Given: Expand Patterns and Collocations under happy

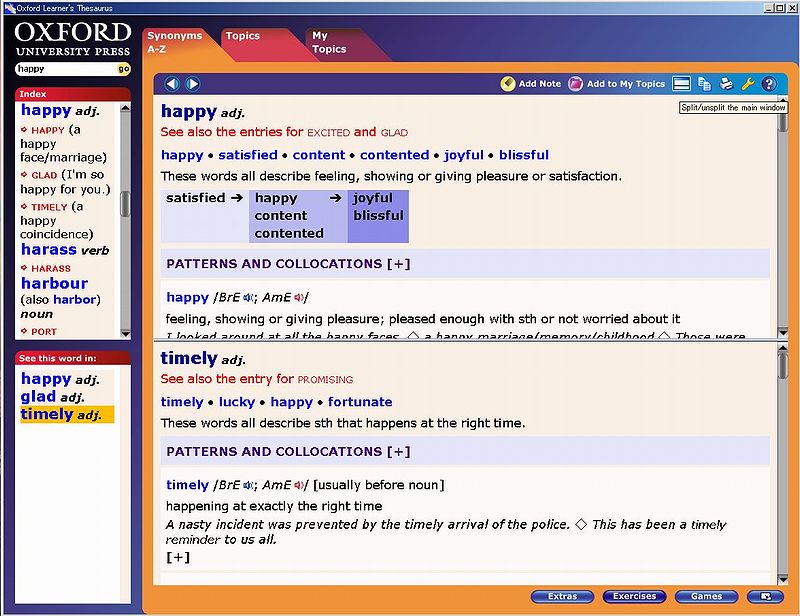Looking at the screenshot, I should pyautogui.click(x=399, y=264).
